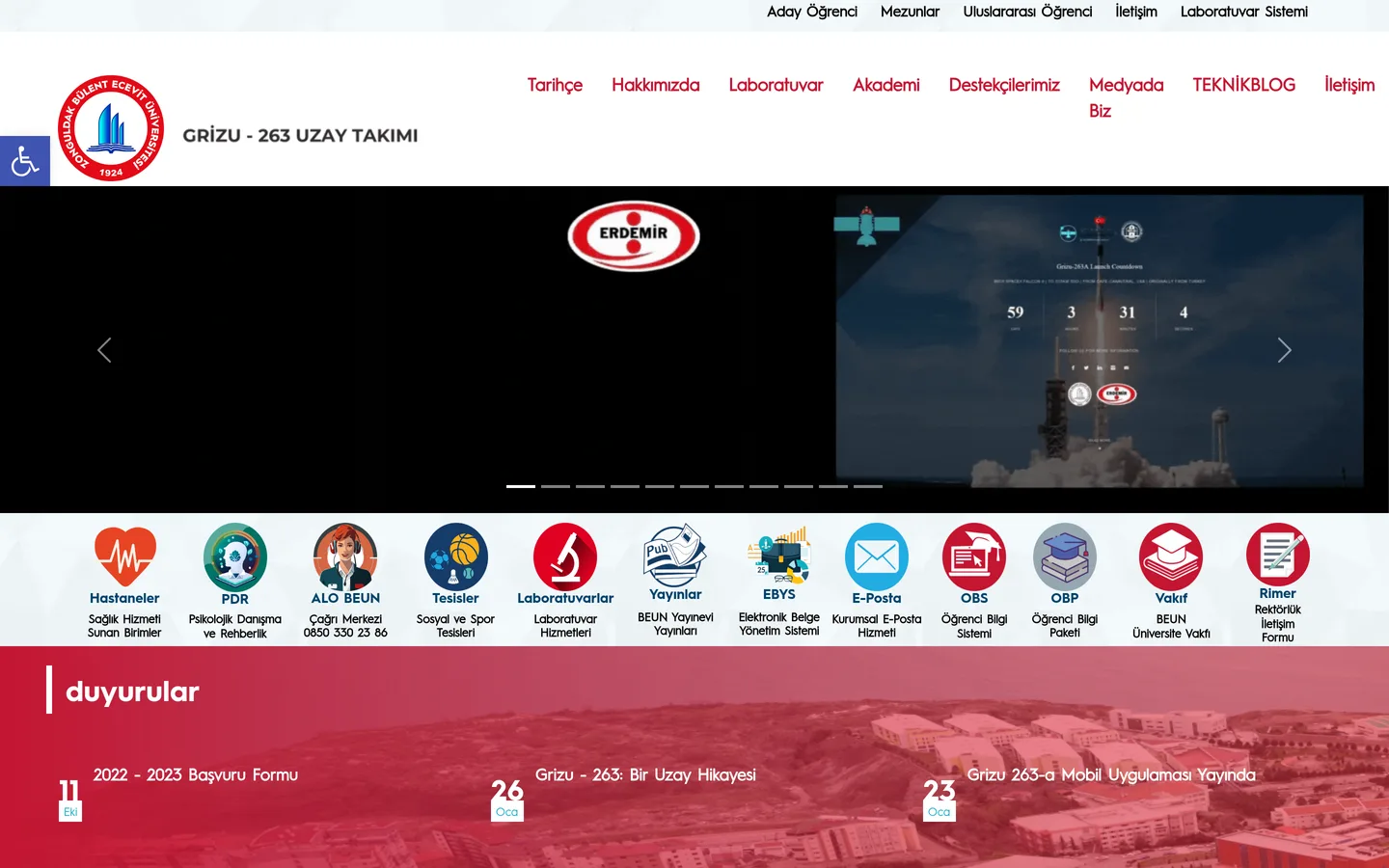Open announcement 2022 - 2023 Başvuru Formu

(196, 775)
